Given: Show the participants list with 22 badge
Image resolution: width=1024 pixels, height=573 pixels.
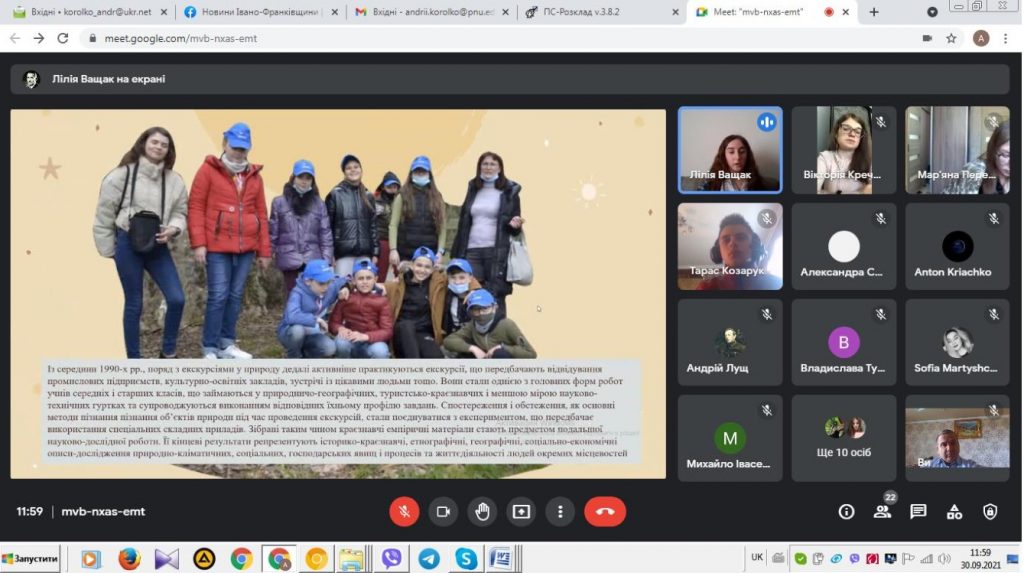Looking at the screenshot, I should tap(882, 511).
